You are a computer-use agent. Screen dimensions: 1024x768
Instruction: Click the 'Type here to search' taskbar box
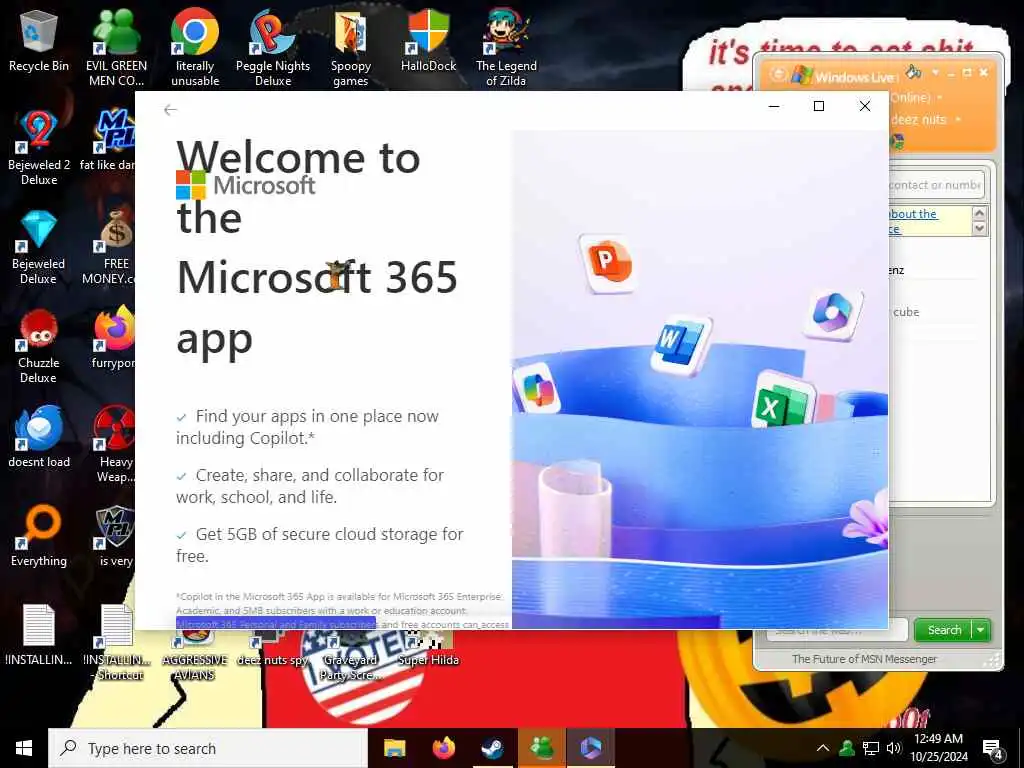tap(208, 748)
